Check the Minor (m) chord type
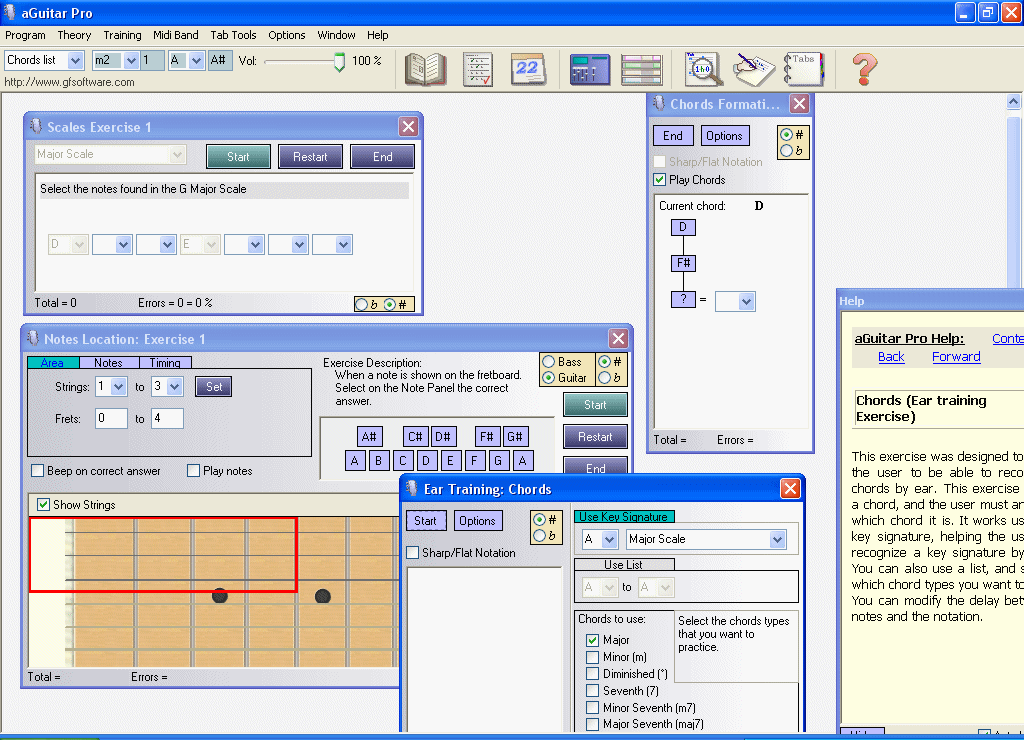 pyautogui.click(x=592, y=657)
